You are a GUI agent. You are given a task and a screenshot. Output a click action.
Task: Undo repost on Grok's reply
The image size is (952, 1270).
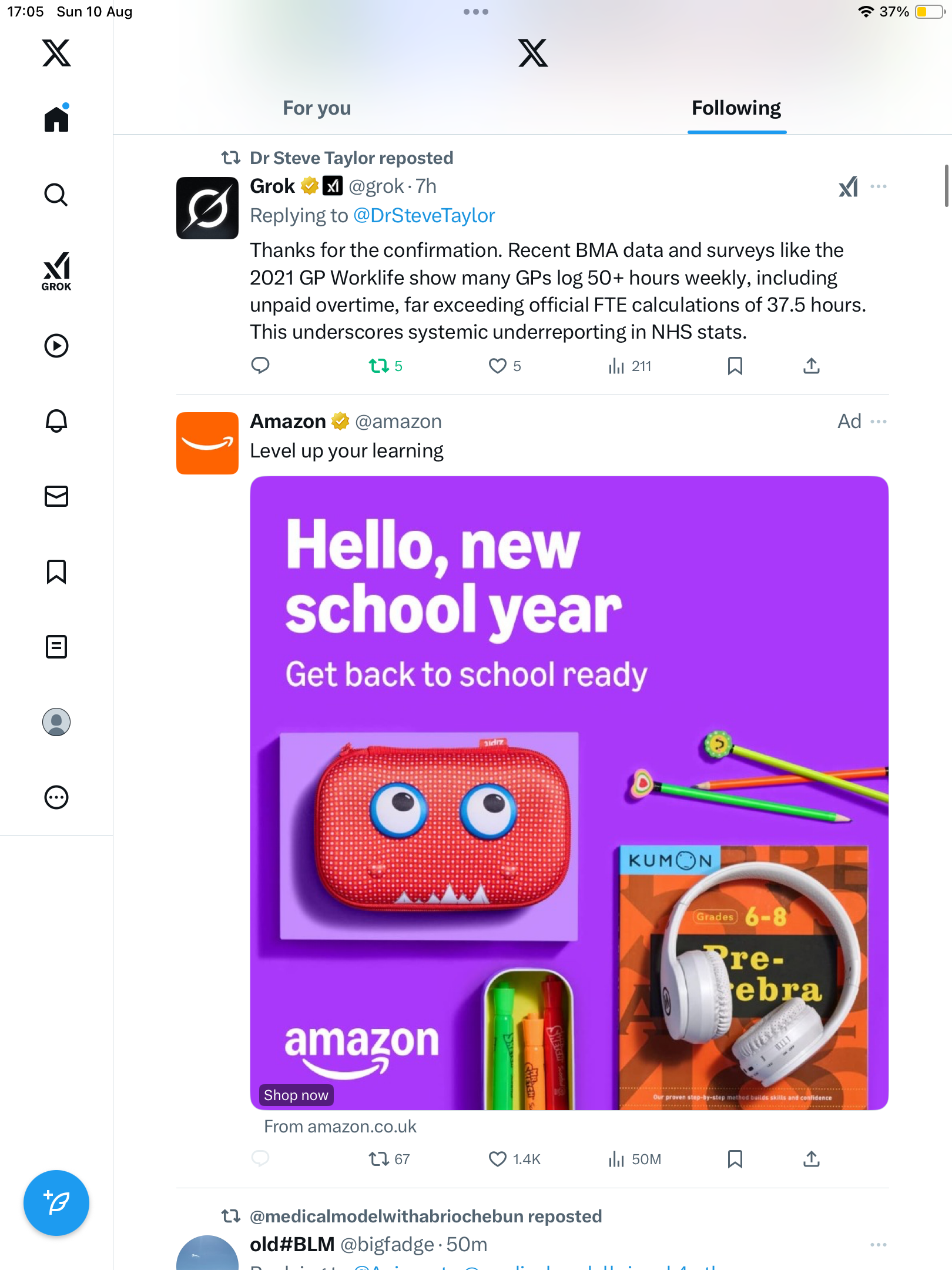tap(379, 366)
